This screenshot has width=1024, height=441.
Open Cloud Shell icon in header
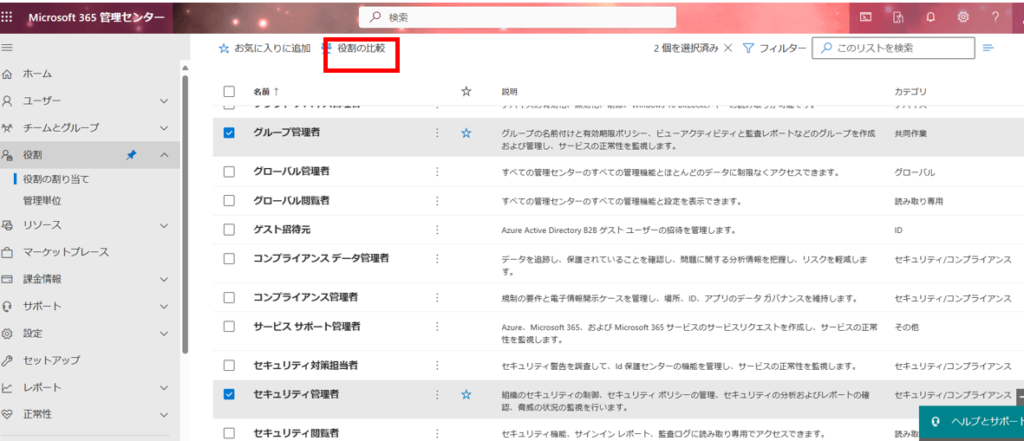(866, 17)
